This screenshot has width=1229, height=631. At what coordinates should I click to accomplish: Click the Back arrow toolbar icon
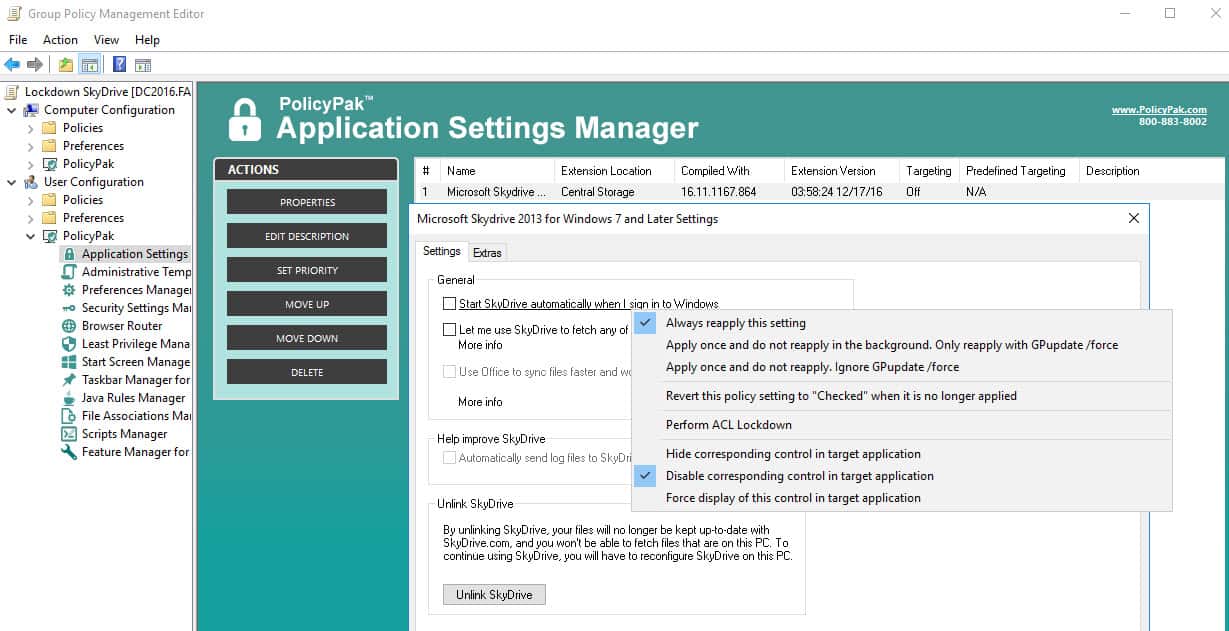[12, 65]
